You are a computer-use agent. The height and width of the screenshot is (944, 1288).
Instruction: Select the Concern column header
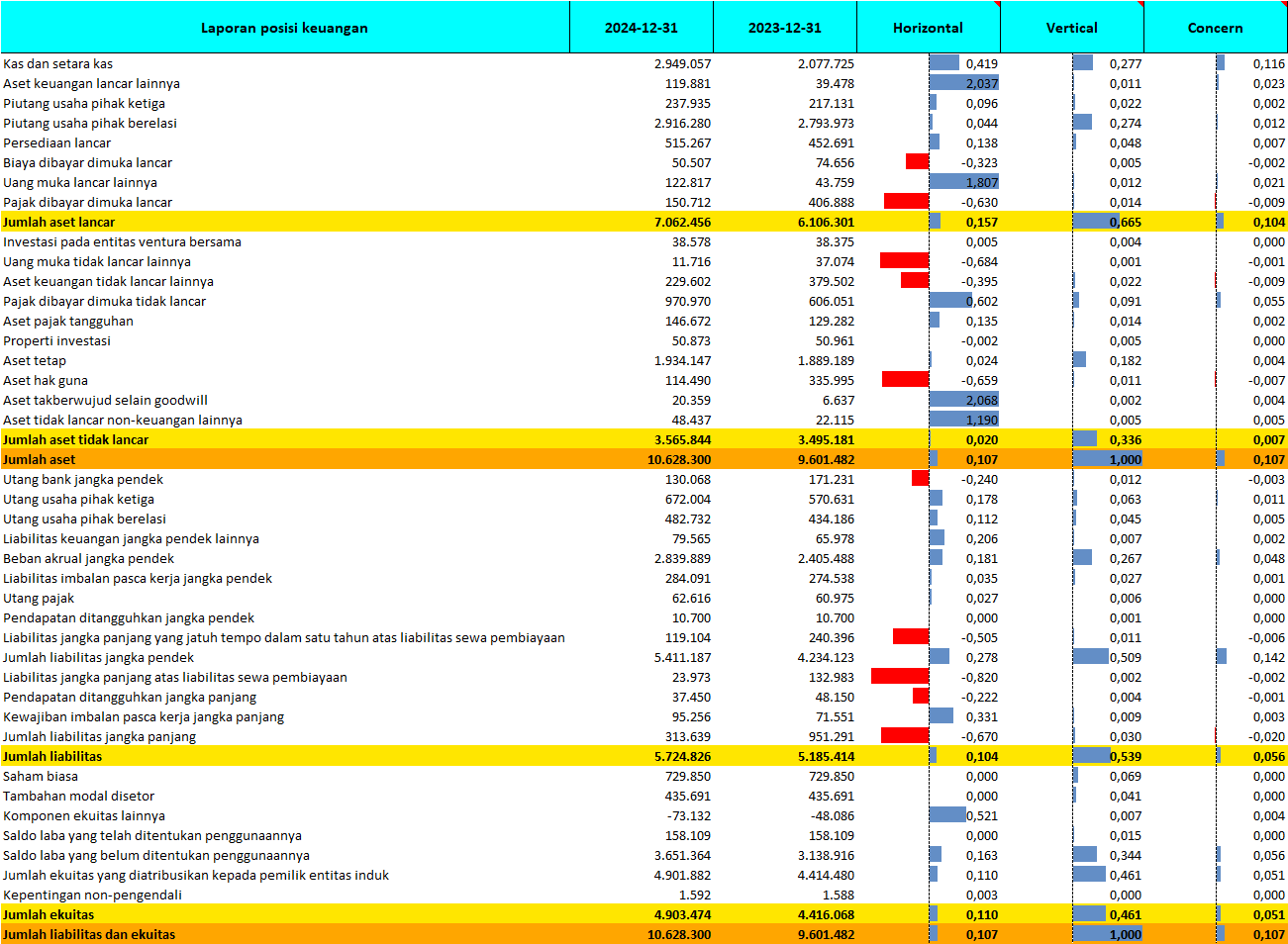(x=1215, y=28)
